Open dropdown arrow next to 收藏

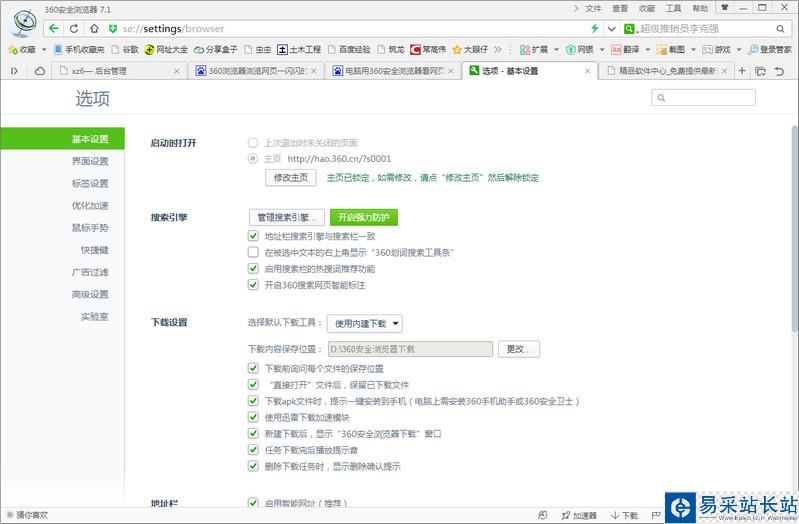point(44,49)
